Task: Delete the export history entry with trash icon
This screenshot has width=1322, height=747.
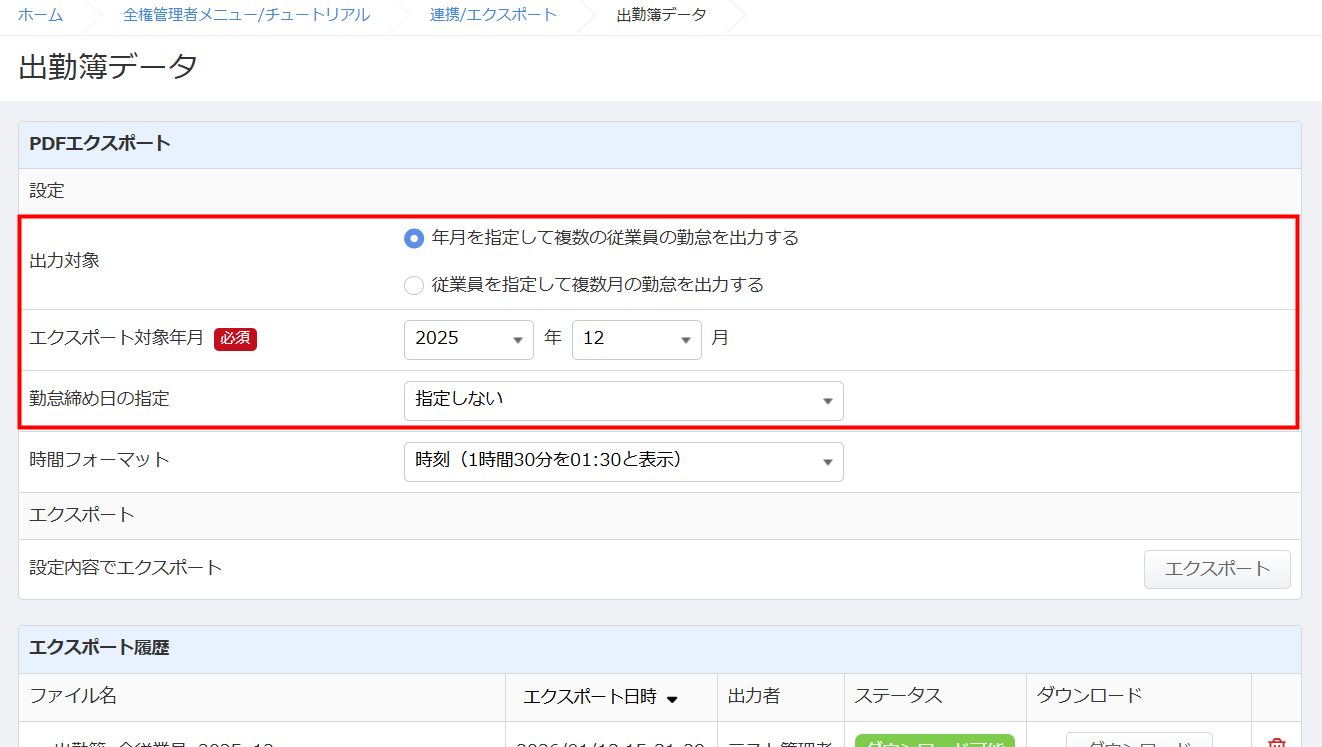Action: click(1276, 742)
